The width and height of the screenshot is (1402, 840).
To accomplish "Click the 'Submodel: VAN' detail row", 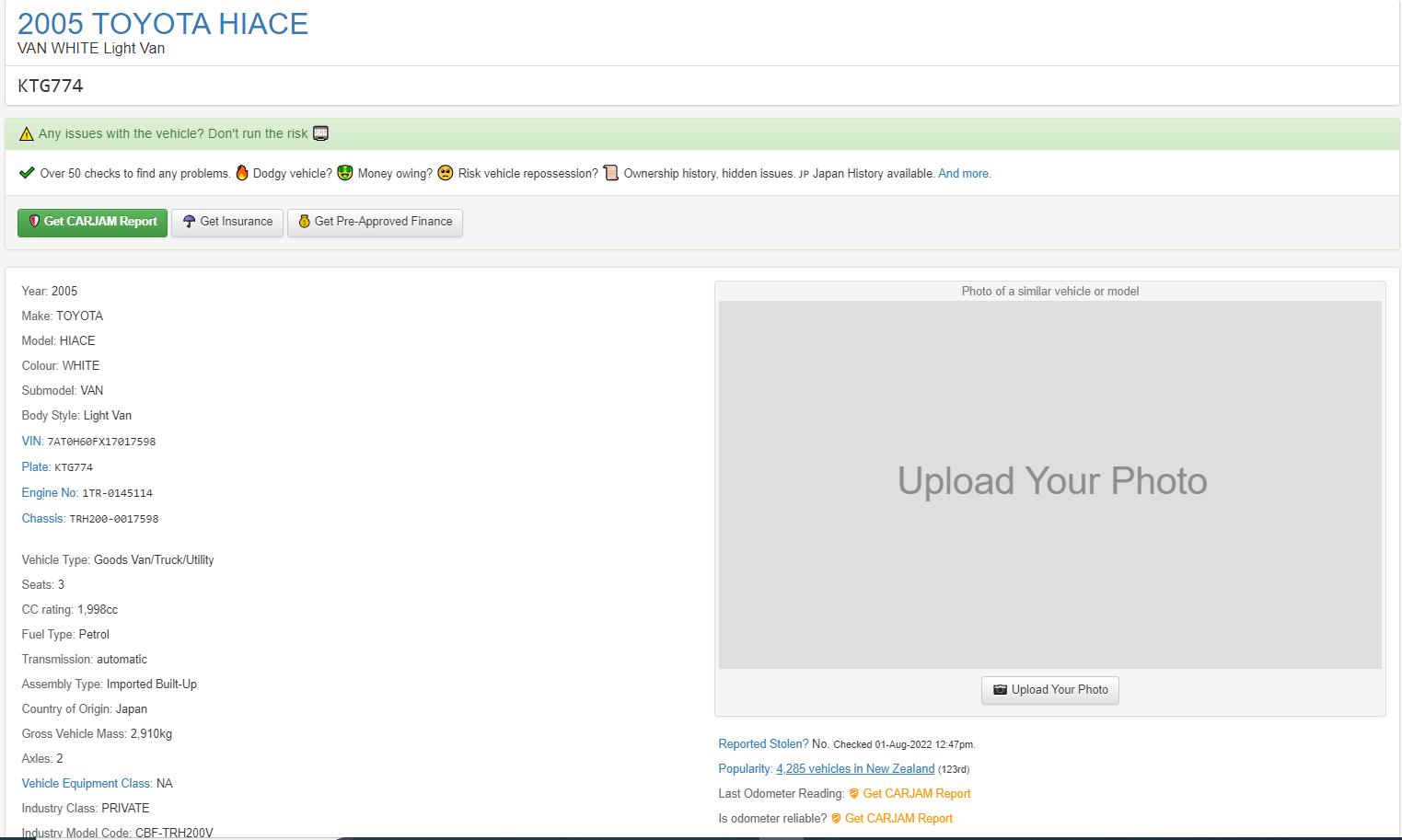I will [x=63, y=391].
